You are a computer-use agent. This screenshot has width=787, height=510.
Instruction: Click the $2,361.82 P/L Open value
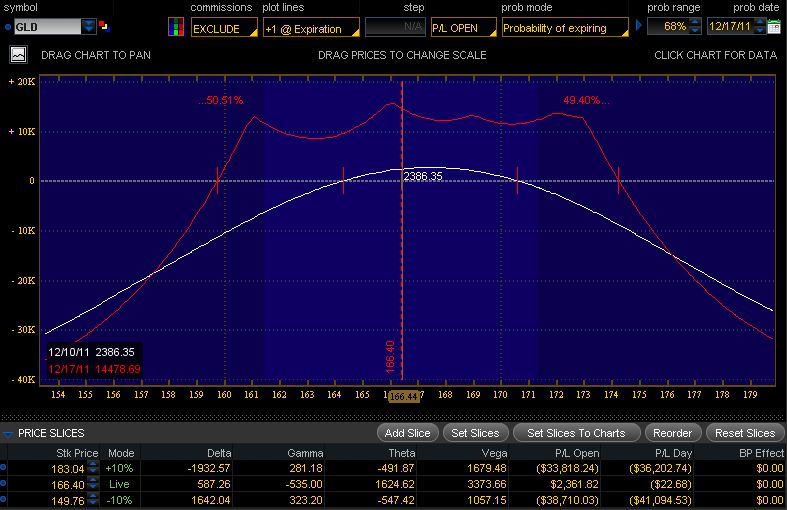coord(574,484)
